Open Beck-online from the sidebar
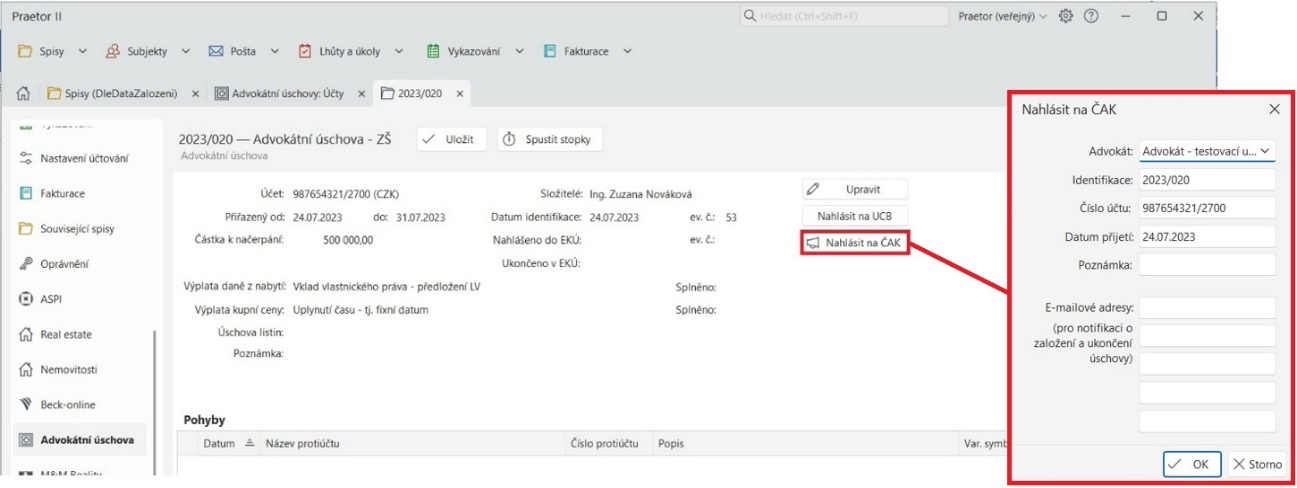This screenshot has width=1297, height=488. pyautogui.click(x=66, y=405)
